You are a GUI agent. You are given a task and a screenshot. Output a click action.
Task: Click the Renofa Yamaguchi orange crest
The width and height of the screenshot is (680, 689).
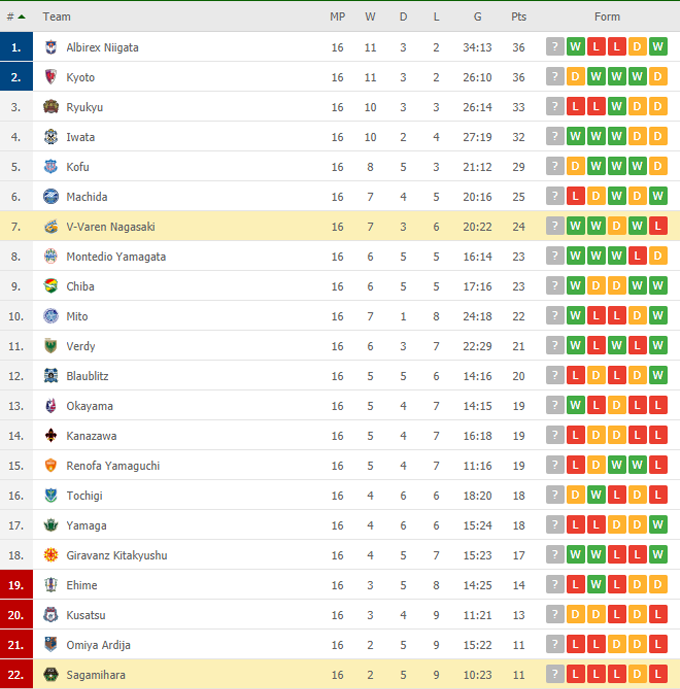[x=51, y=466]
